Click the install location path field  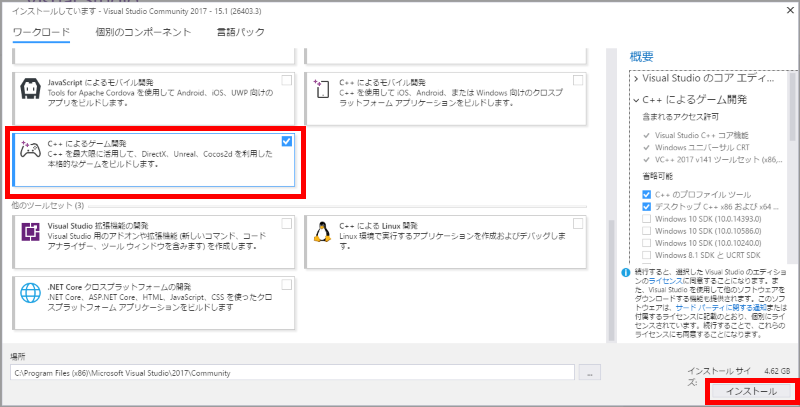[292, 373]
